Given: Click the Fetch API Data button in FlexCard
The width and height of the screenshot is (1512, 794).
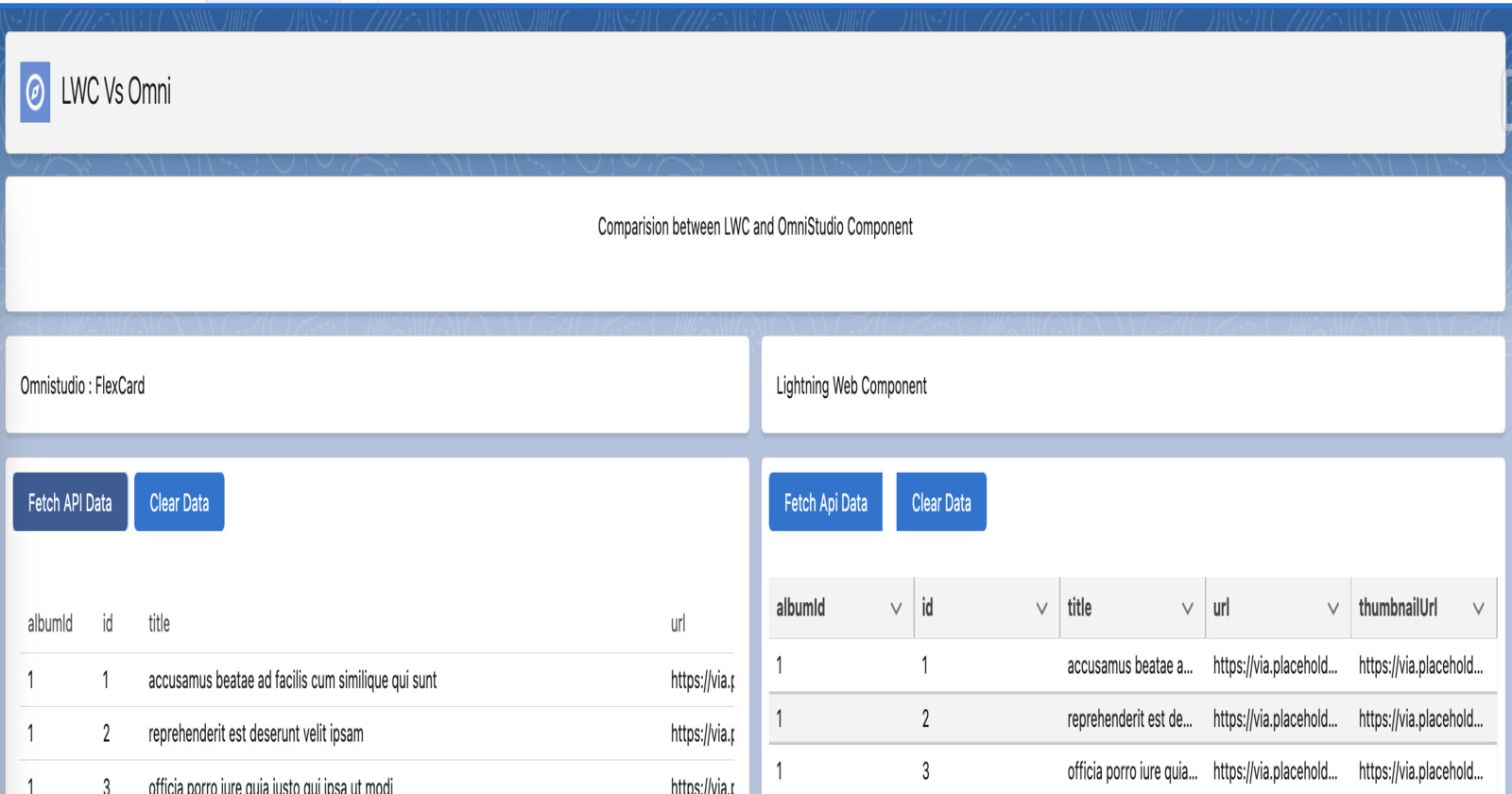Looking at the screenshot, I should pyautogui.click(x=70, y=502).
